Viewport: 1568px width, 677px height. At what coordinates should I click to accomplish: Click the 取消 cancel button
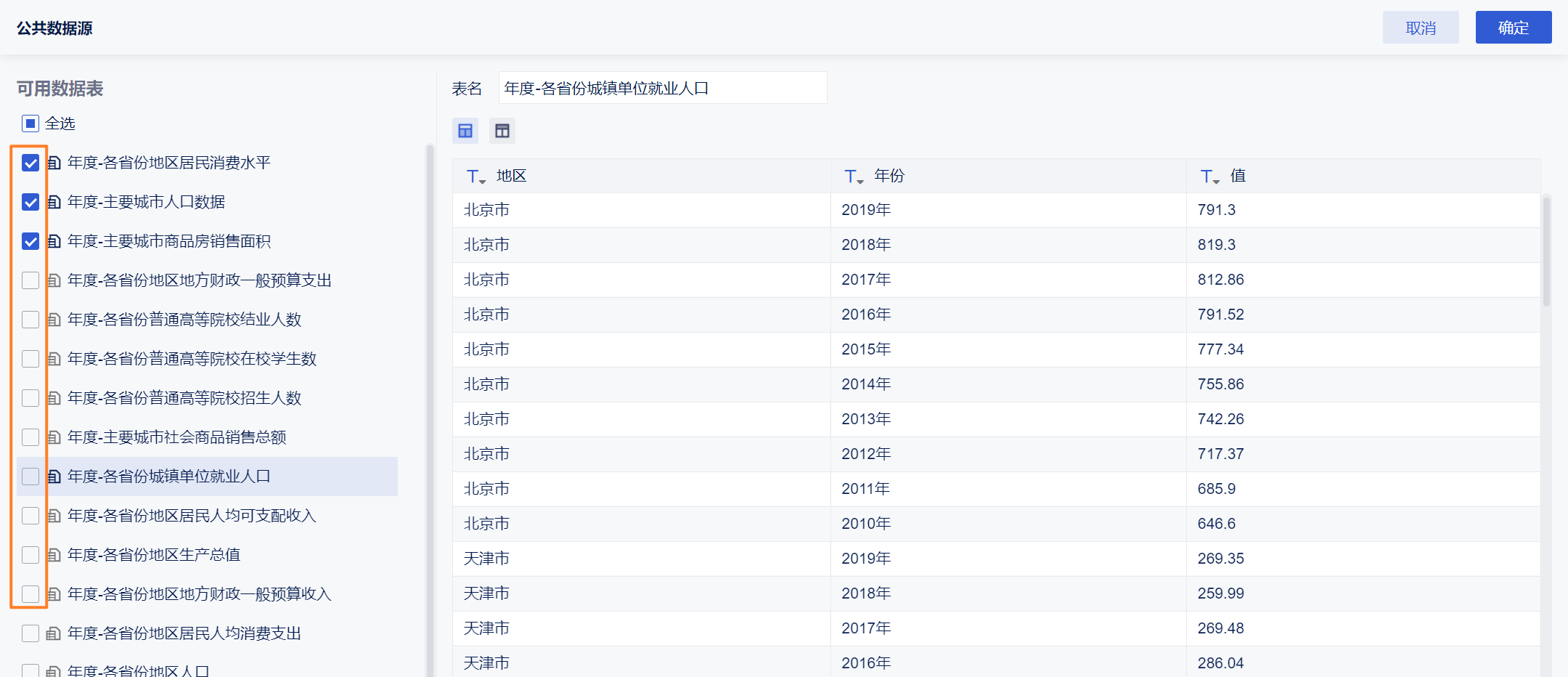click(x=1421, y=28)
